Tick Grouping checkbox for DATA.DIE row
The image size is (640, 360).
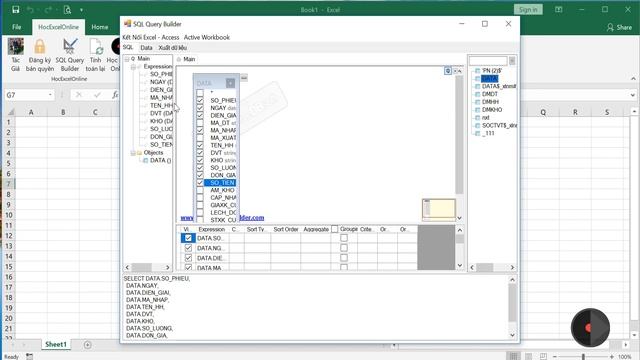pyautogui.click(x=344, y=258)
